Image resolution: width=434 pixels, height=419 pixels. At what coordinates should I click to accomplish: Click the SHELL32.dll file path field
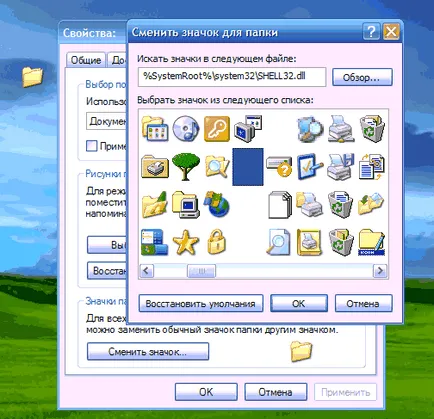(232, 77)
